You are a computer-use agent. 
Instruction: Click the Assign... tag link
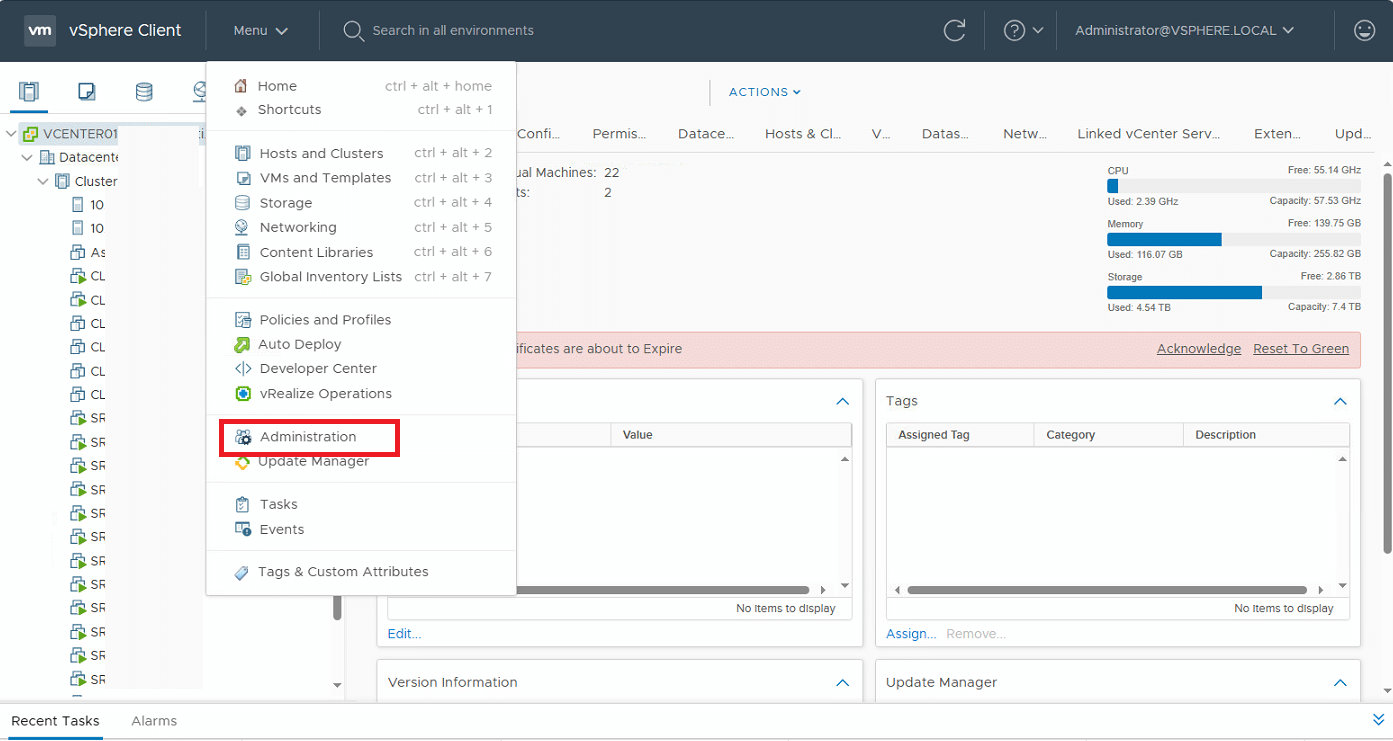tap(911, 634)
